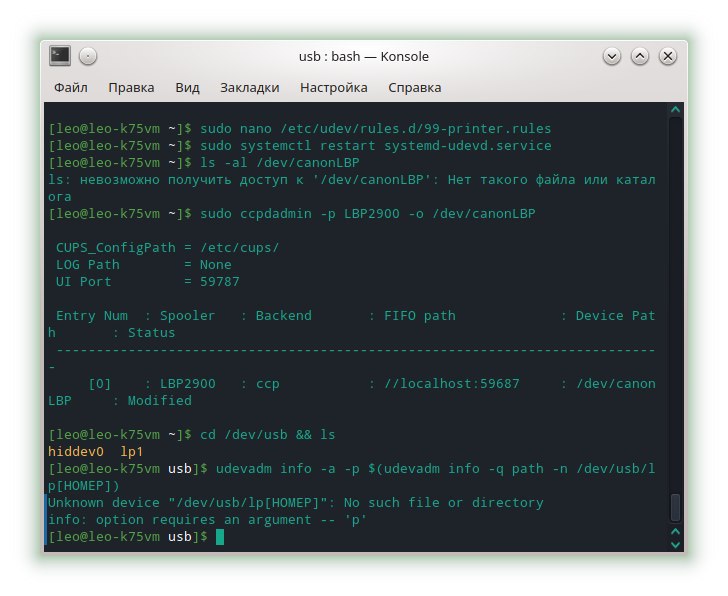Click the 'ccp' backend value
Viewport: 728px width, 596px height.
pos(268,384)
